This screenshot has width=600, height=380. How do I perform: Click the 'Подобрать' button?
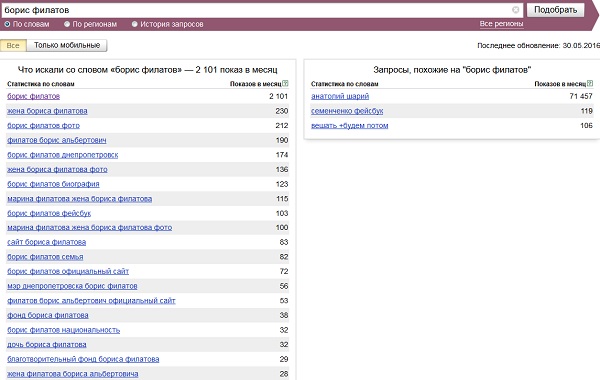(x=555, y=10)
